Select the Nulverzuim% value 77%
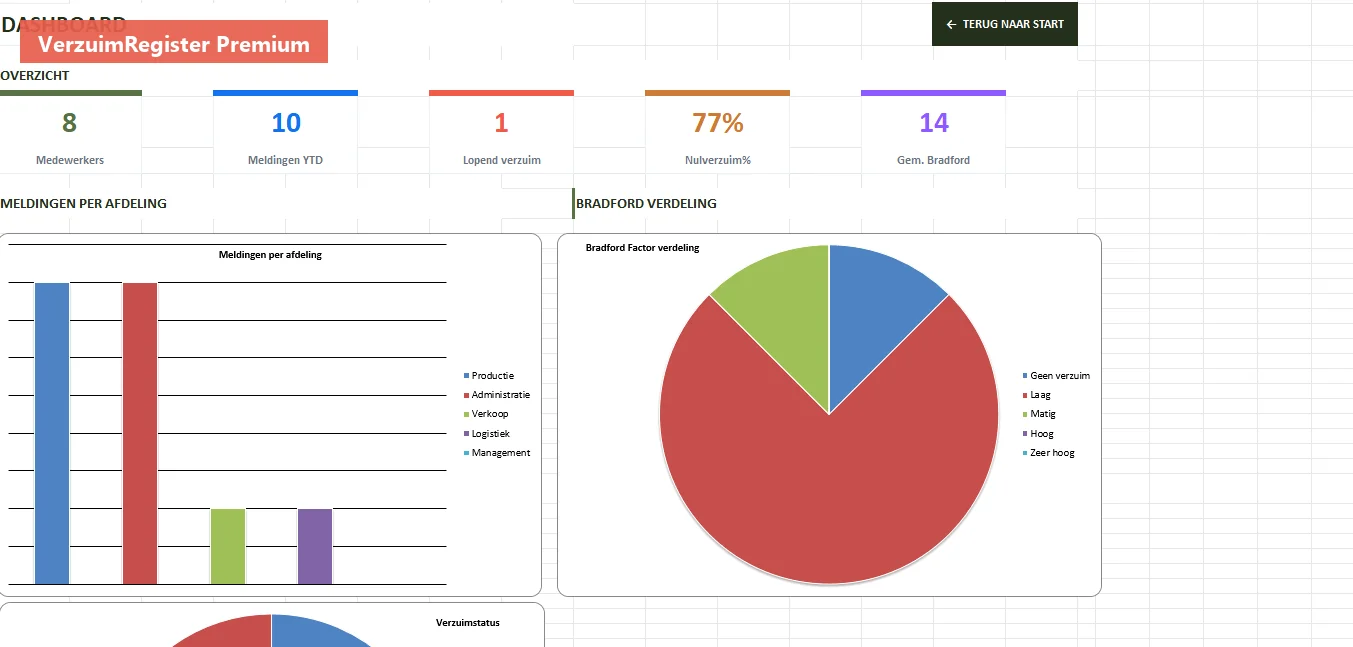1353x647 pixels. point(718,123)
